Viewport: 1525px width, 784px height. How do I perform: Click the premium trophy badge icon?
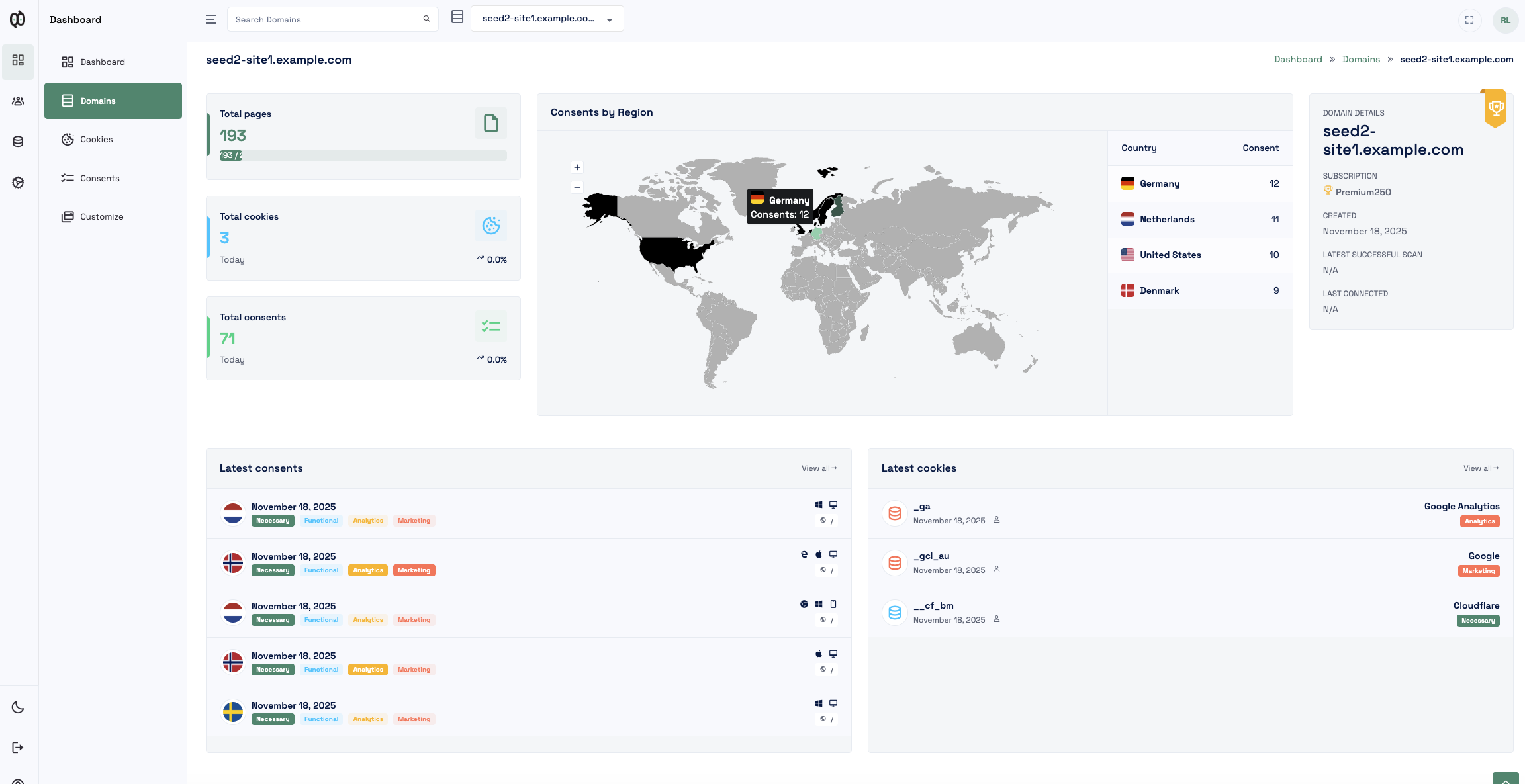pos(1496,107)
